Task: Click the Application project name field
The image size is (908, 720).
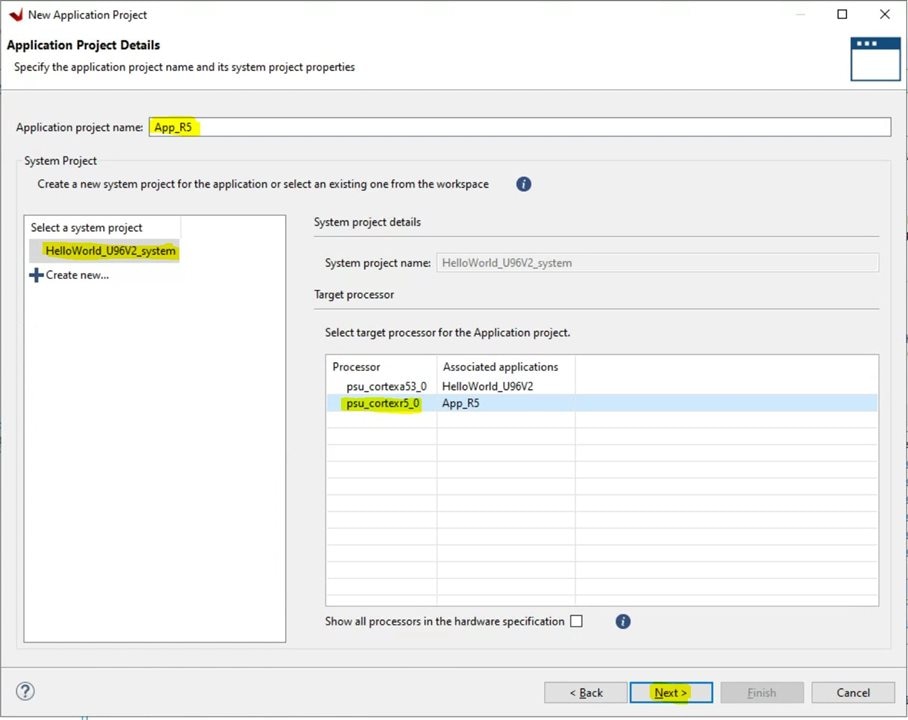Action: [520, 127]
